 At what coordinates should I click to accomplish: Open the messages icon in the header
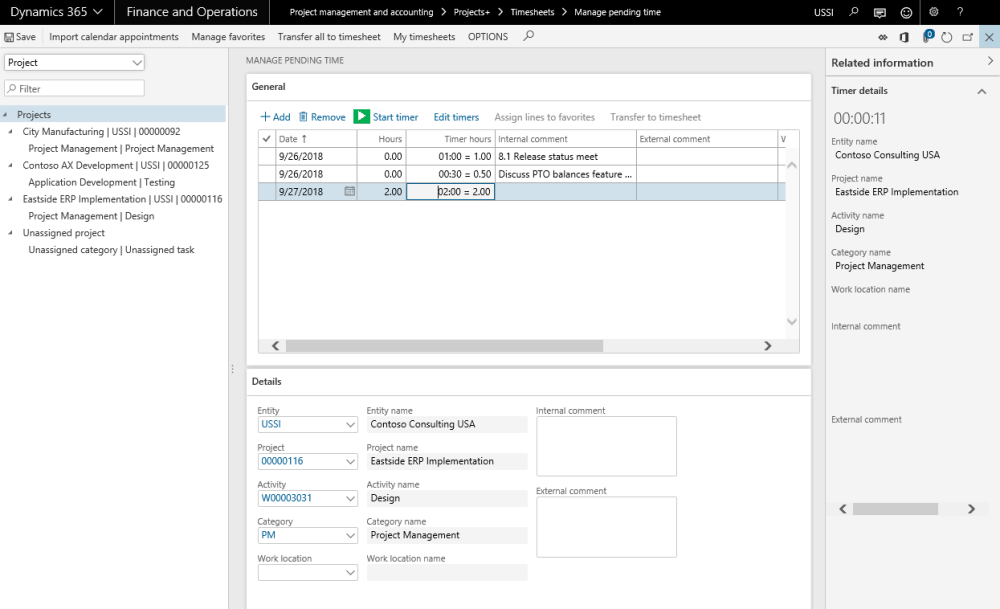pyautogui.click(x=879, y=12)
